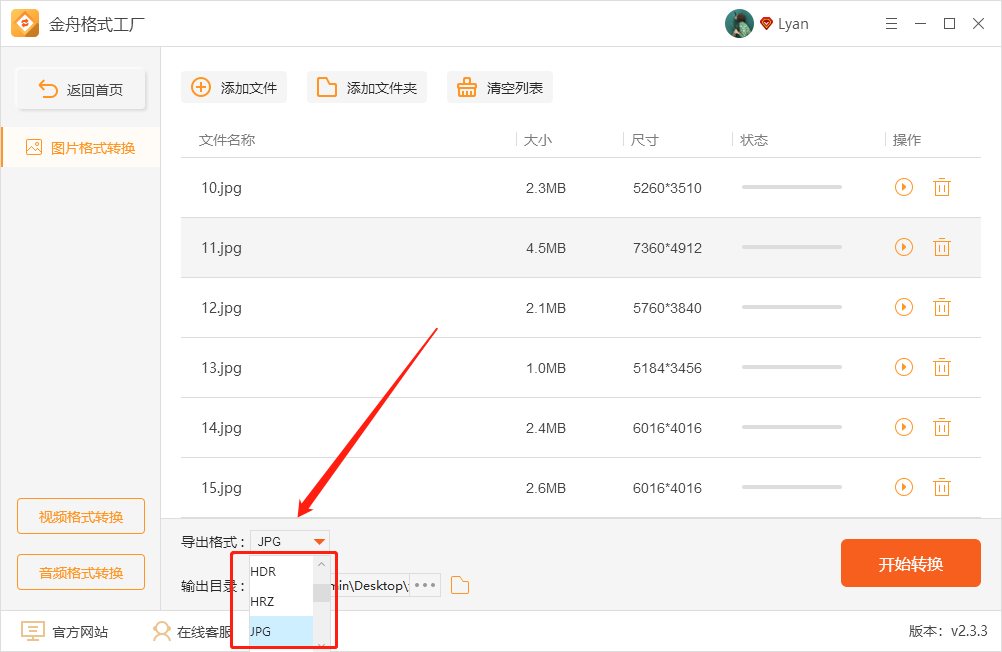
Task: Click the 7360*4912 dimension cell
Action: click(x=667, y=248)
